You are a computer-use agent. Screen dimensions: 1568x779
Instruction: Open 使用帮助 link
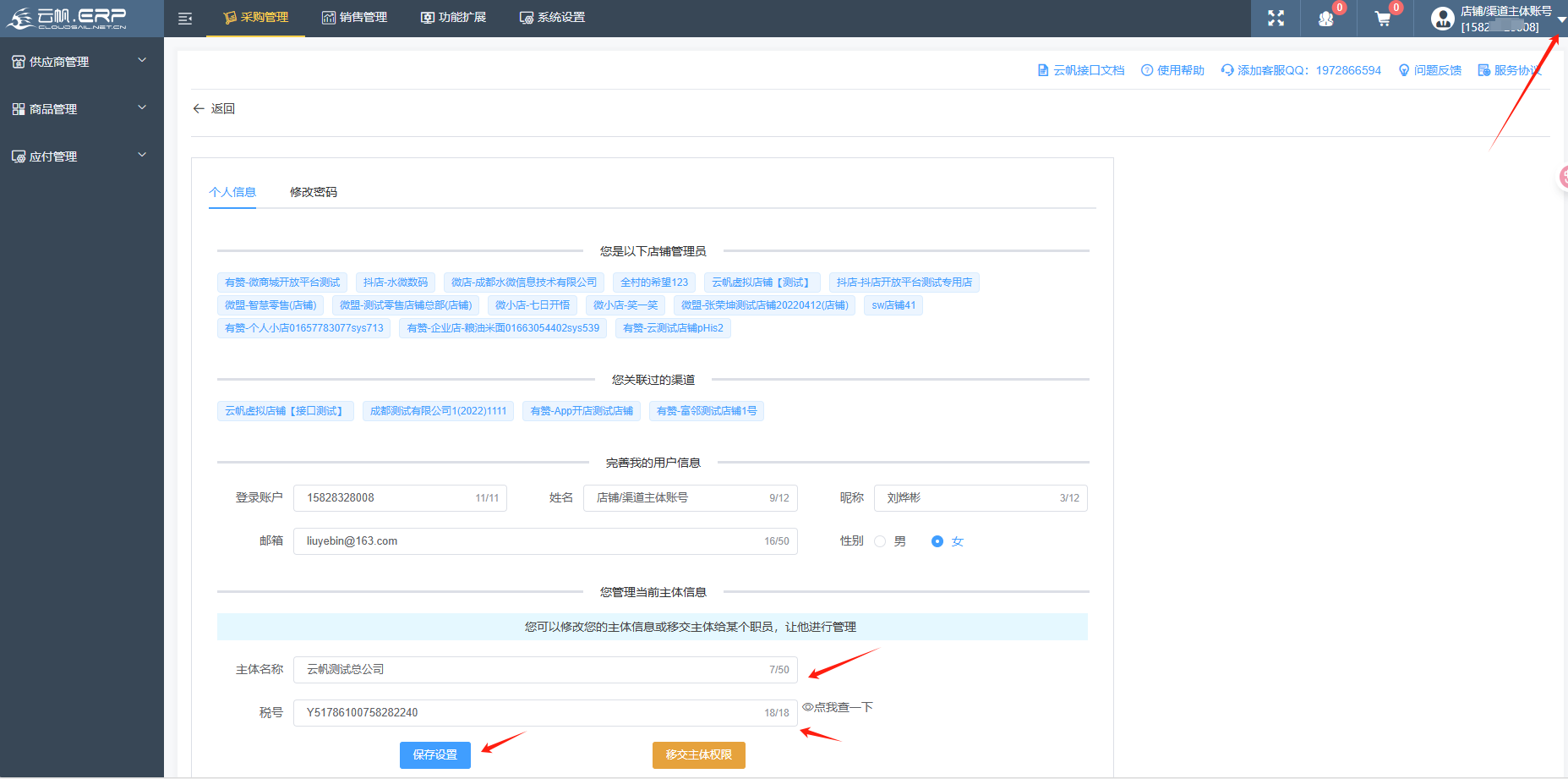coord(1172,70)
